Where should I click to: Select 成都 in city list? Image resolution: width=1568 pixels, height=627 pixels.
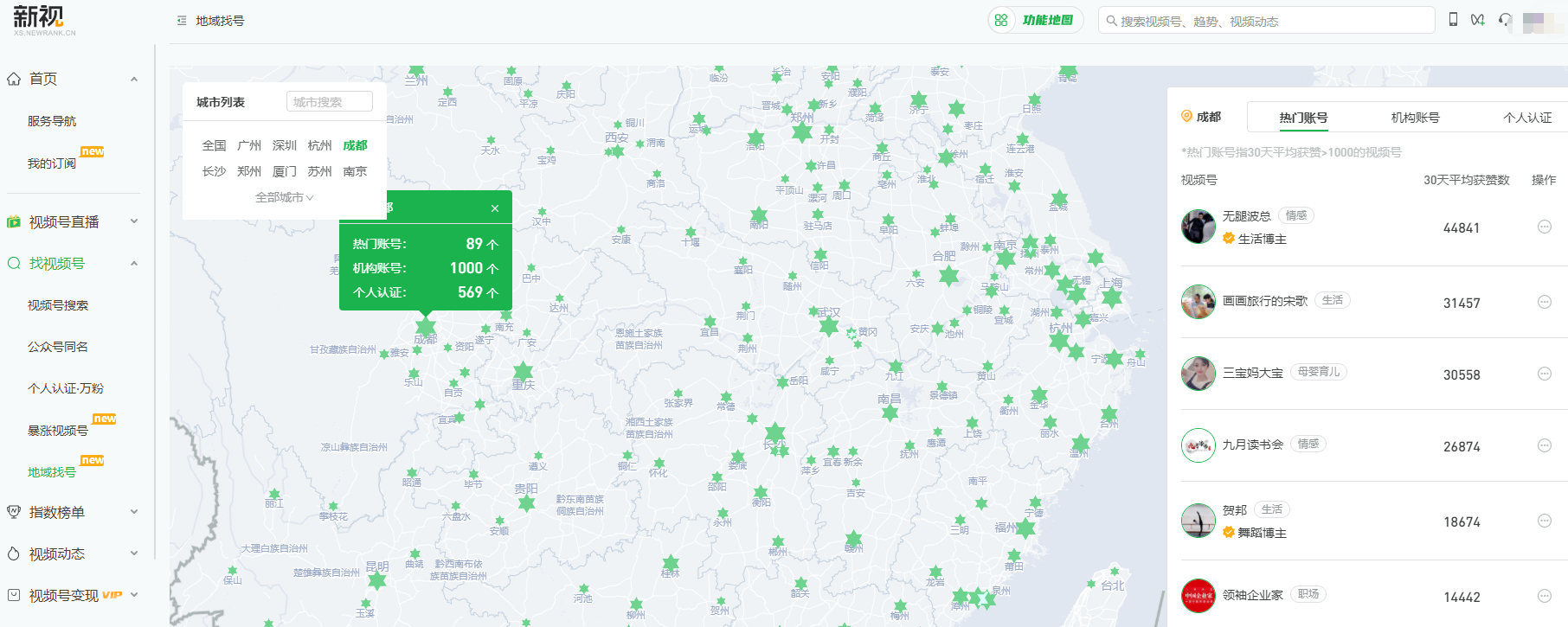pyautogui.click(x=355, y=145)
